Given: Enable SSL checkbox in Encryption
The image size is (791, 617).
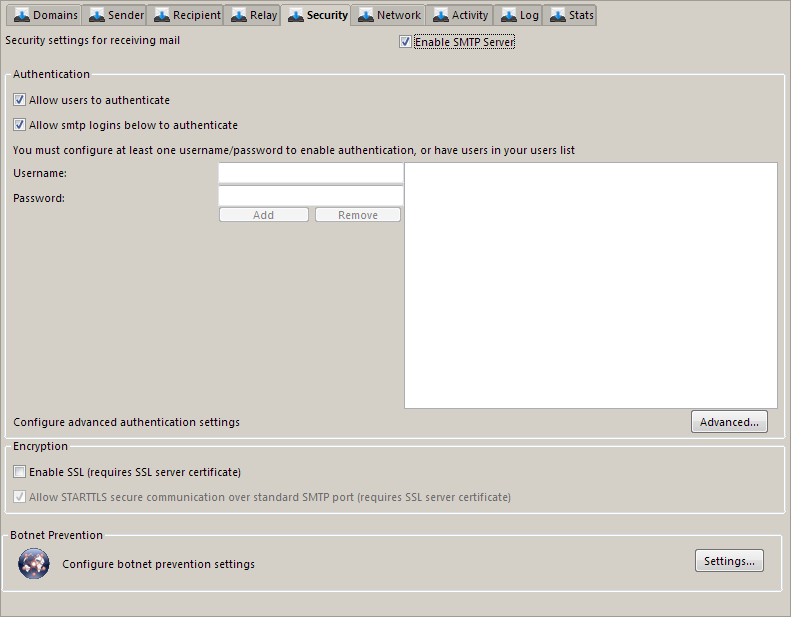Looking at the screenshot, I should tap(20, 472).
